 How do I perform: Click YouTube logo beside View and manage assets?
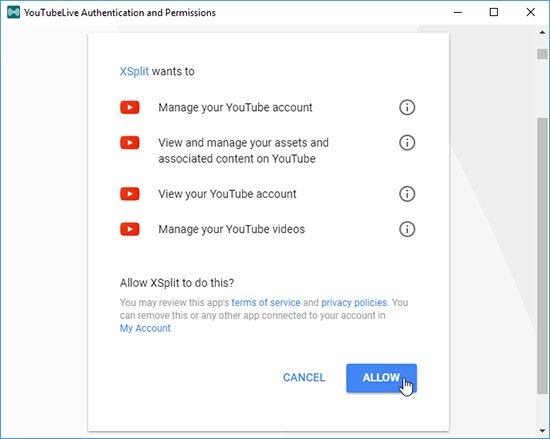pos(130,143)
